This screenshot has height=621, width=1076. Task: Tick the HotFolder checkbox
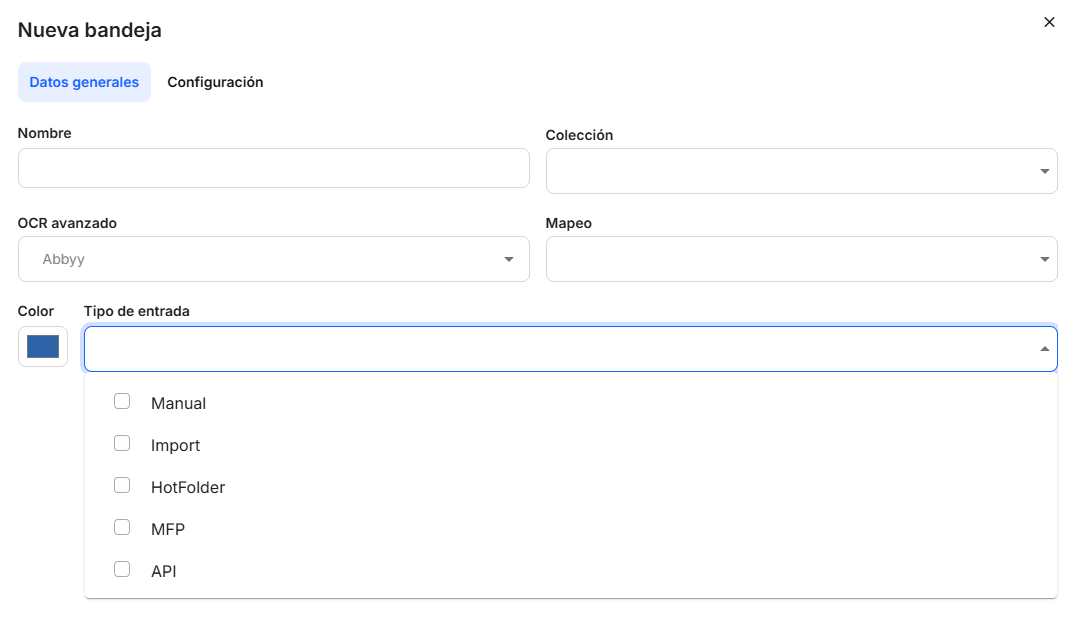122,485
